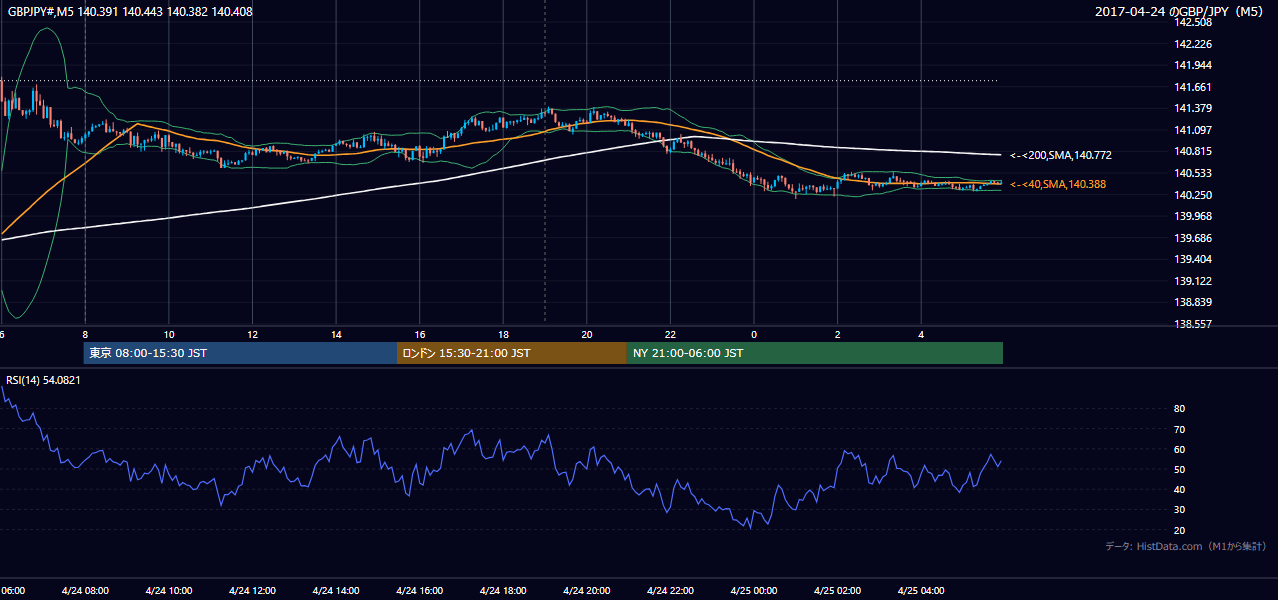Click the データ: HistData.com credit text
1278x600 pixels.
pos(1186,546)
